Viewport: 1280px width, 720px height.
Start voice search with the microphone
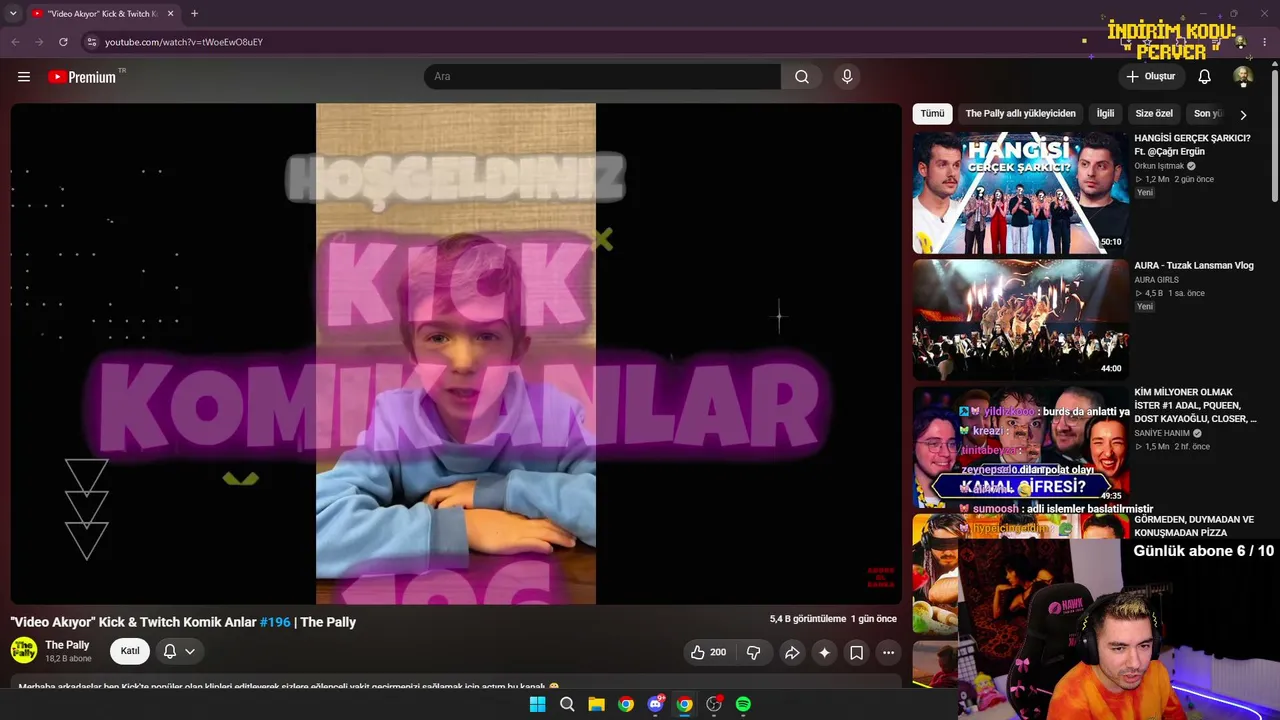tap(847, 77)
